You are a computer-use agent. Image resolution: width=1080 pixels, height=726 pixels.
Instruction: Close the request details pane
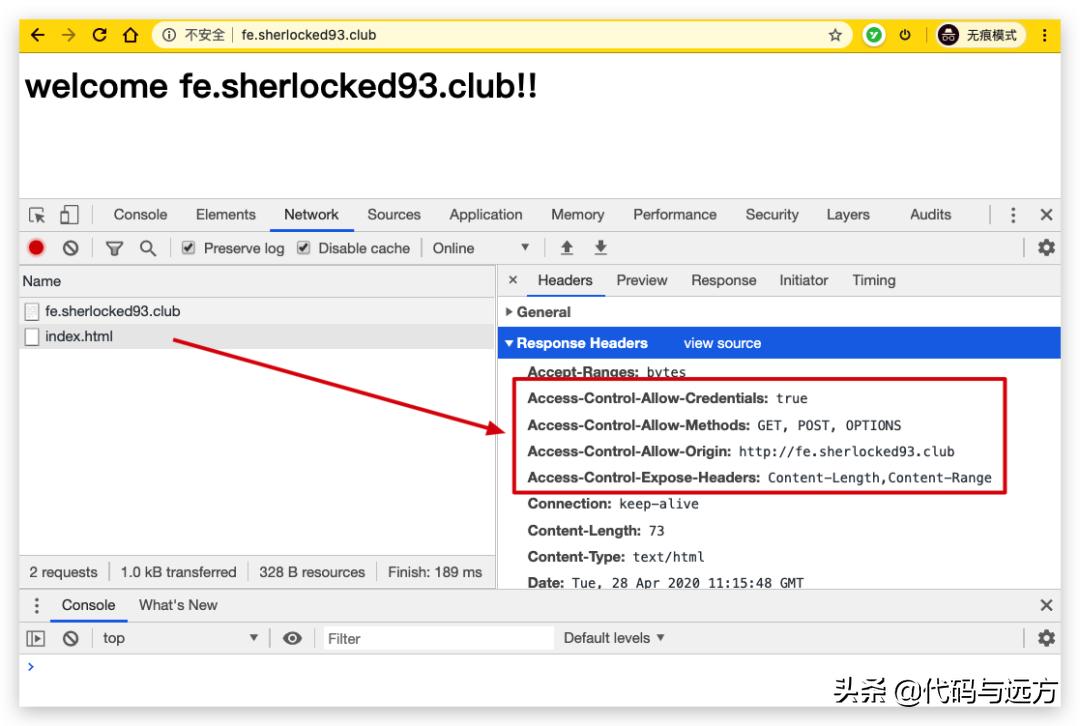512,280
